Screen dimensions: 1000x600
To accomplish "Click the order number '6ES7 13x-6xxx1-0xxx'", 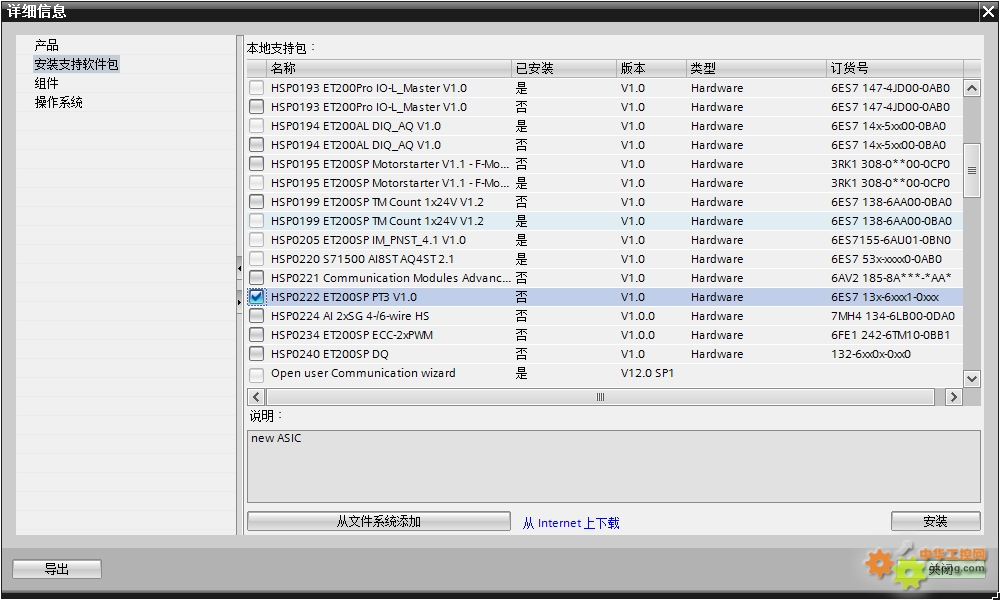I will [885, 297].
